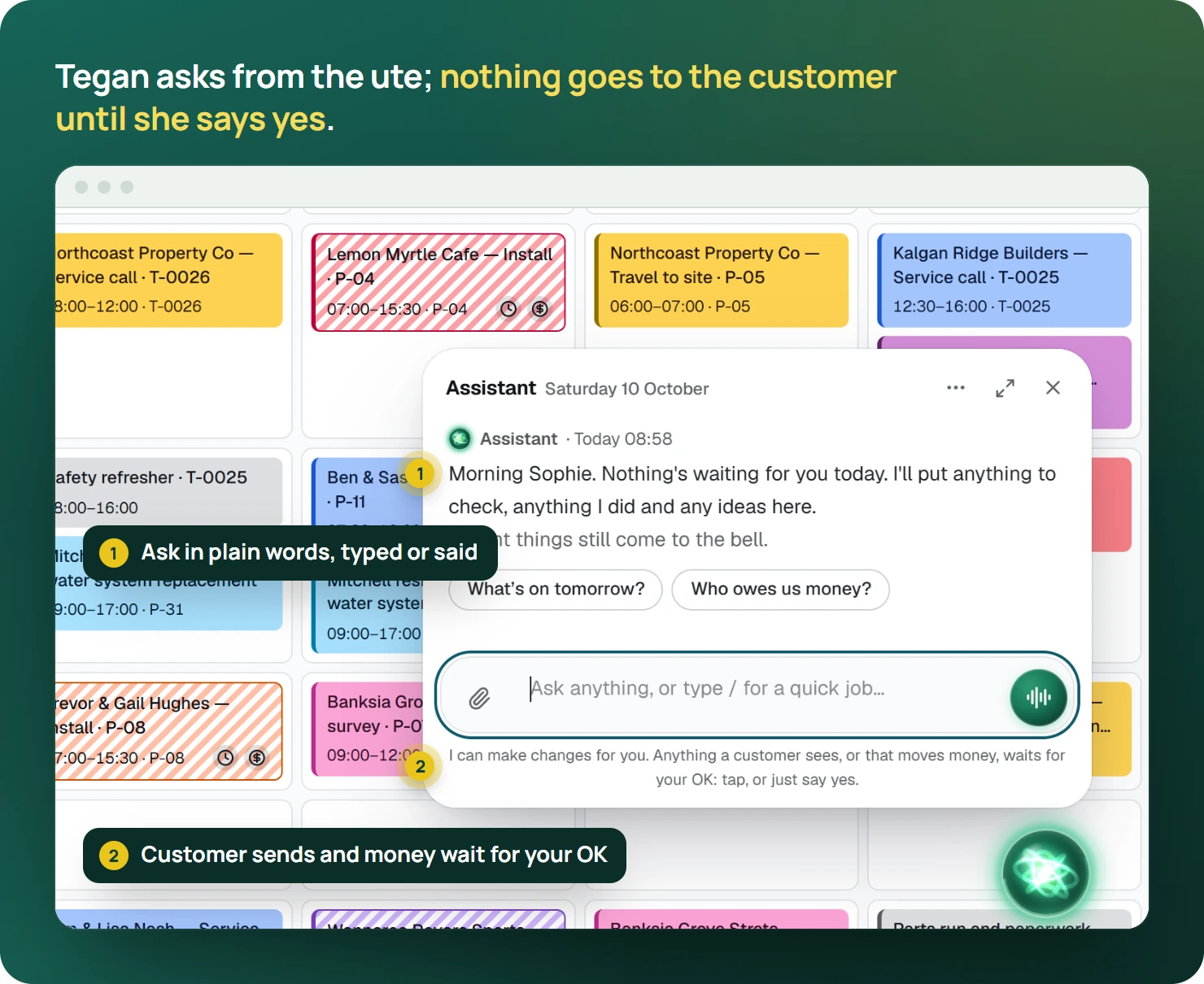Click clock icon on Gail Hughes install card
1204x984 pixels.
click(225, 758)
